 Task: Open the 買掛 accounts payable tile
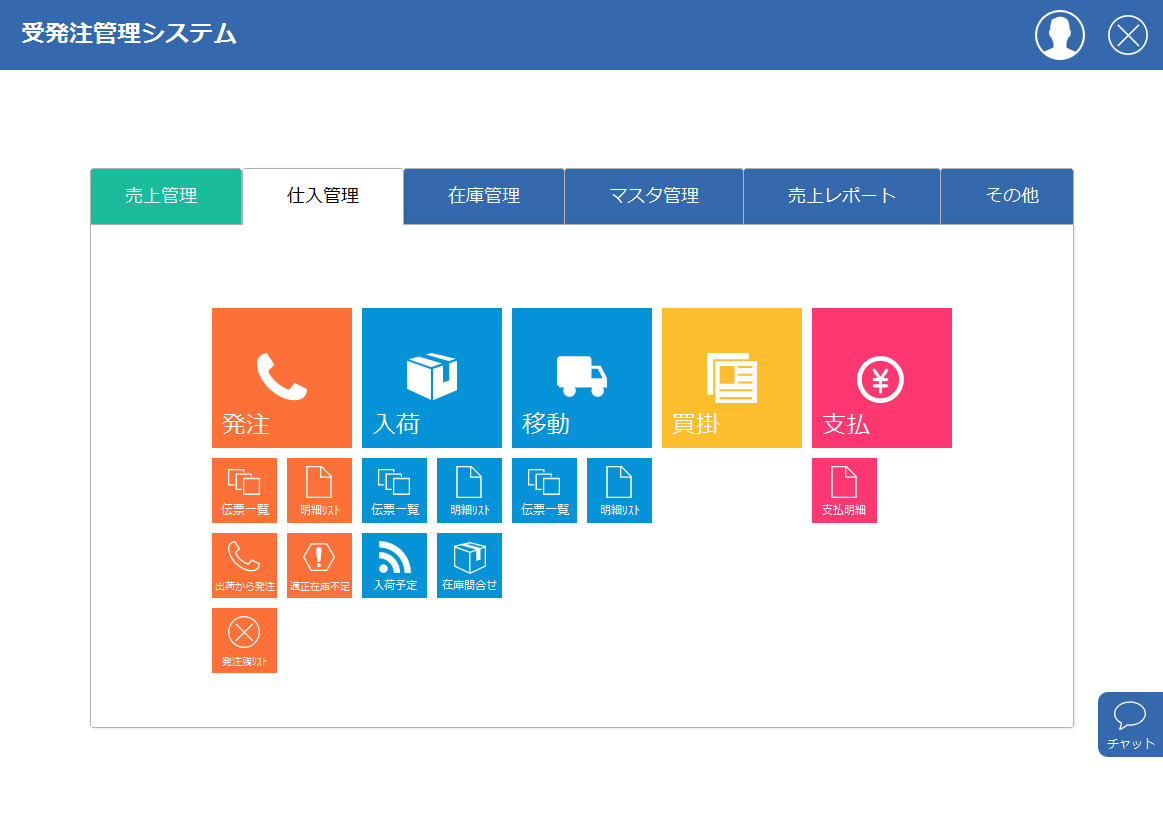[731, 378]
